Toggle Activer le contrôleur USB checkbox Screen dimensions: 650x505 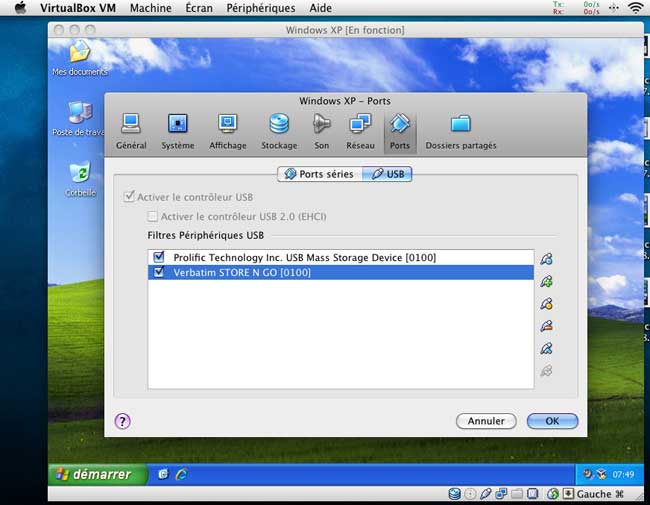pos(128,197)
